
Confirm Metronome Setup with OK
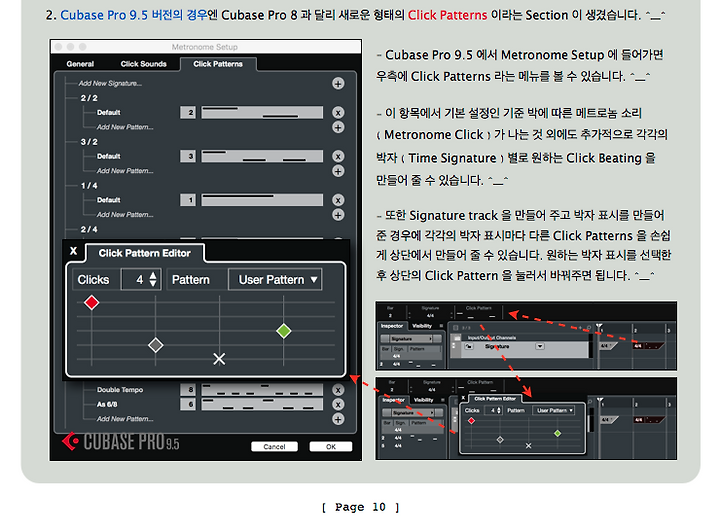tap(331, 446)
